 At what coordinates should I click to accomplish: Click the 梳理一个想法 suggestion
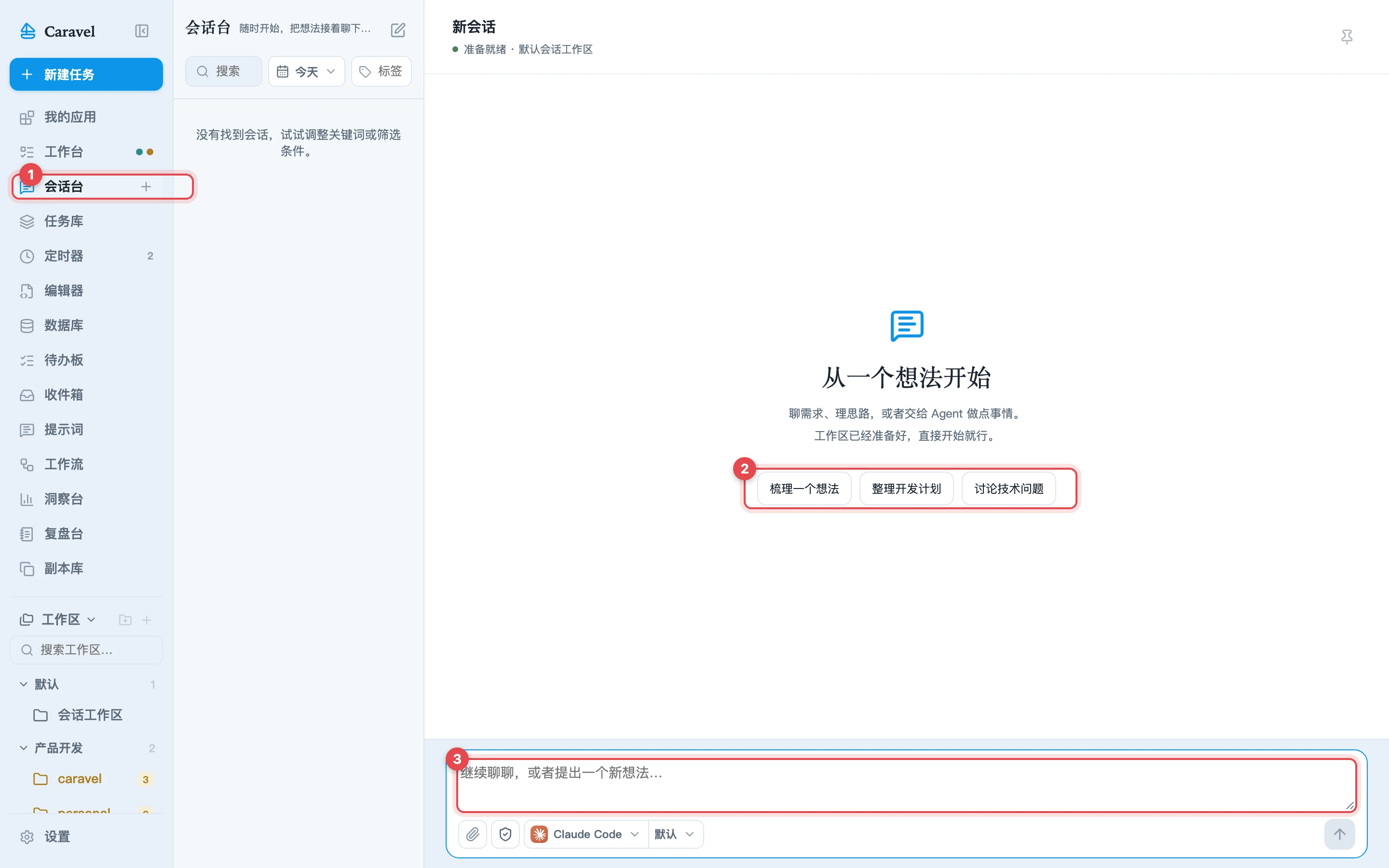pyautogui.click(x=804, y=488)
